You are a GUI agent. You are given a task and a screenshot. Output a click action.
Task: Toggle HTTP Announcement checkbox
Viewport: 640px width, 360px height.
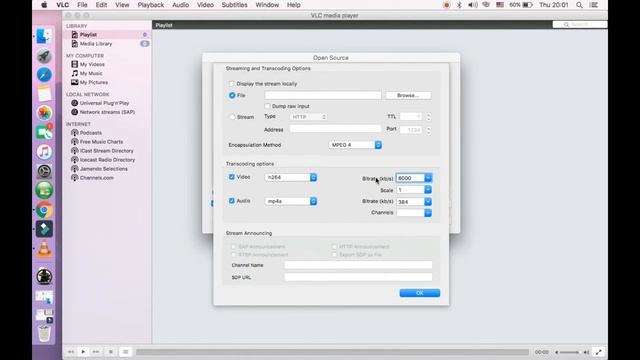pos(334,247)
